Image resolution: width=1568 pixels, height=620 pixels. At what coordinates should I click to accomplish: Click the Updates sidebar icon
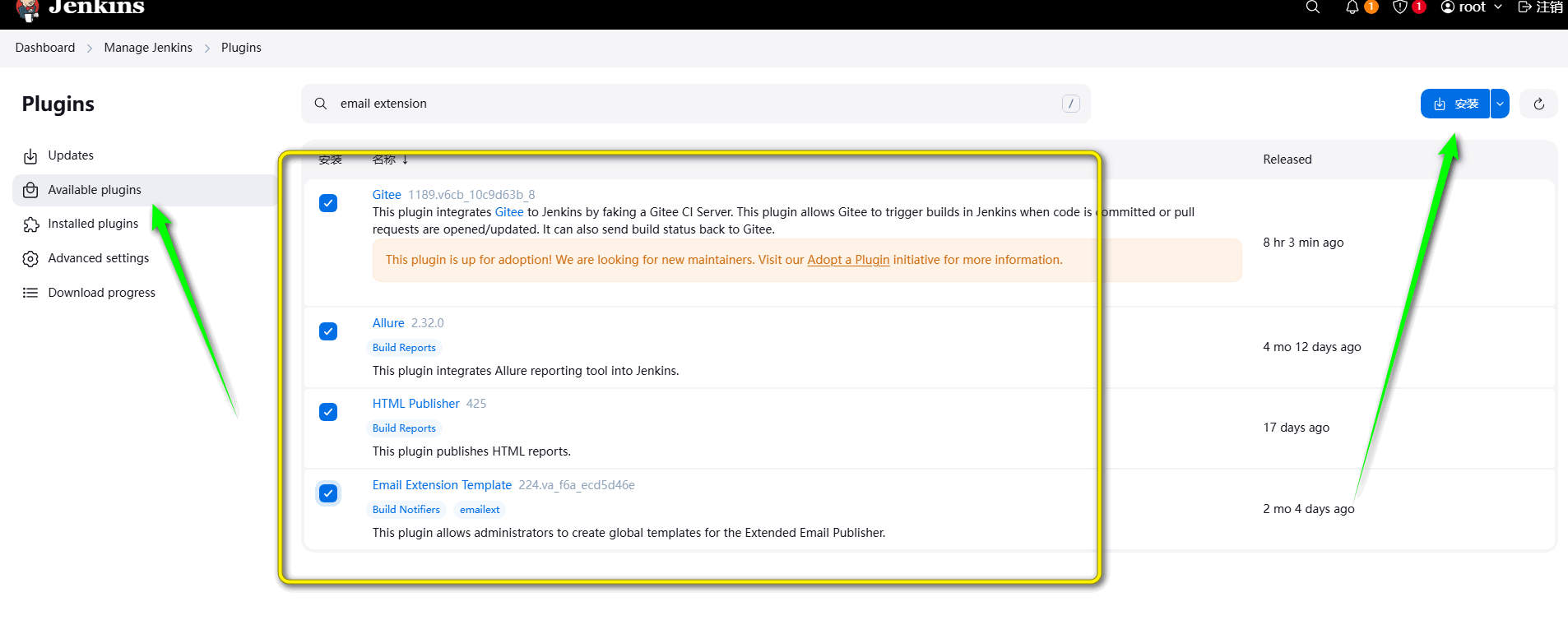click(30, 156)
